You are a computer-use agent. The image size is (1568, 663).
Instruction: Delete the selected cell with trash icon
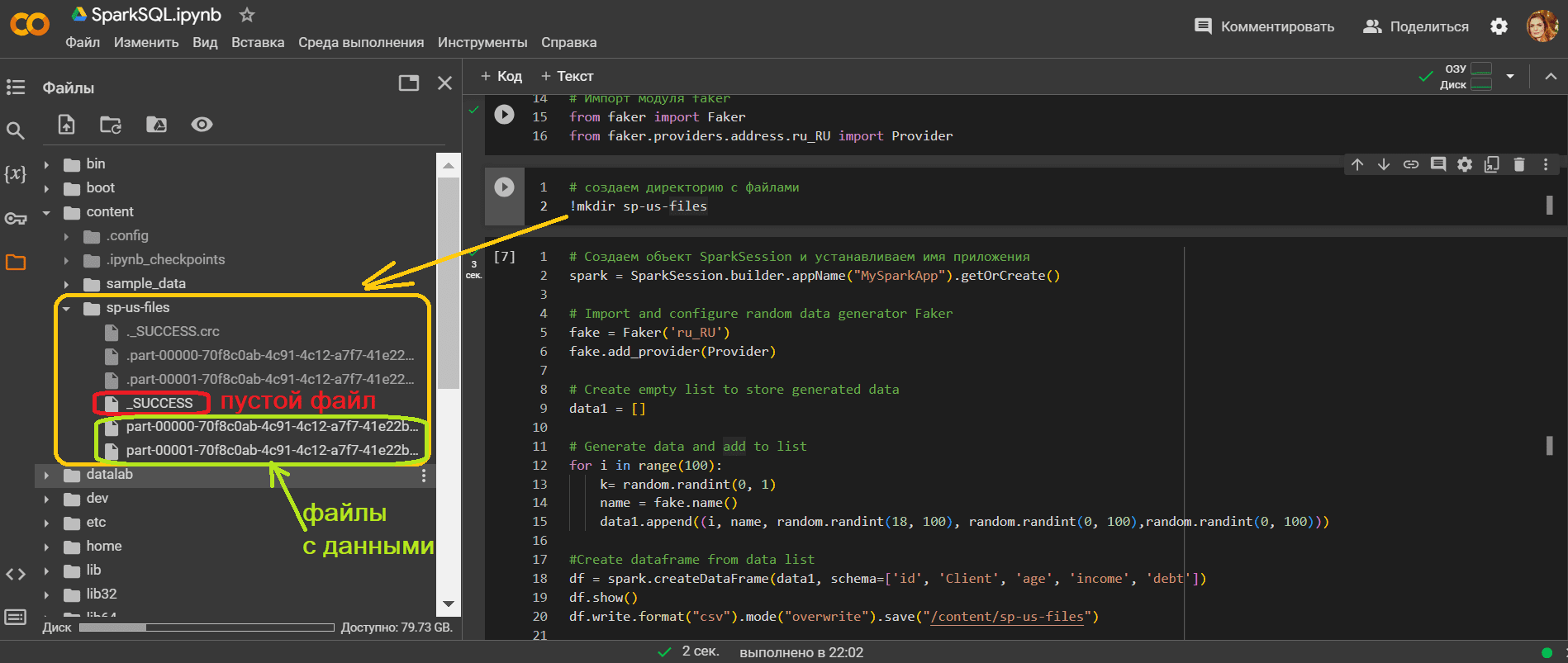[1518, 164]
